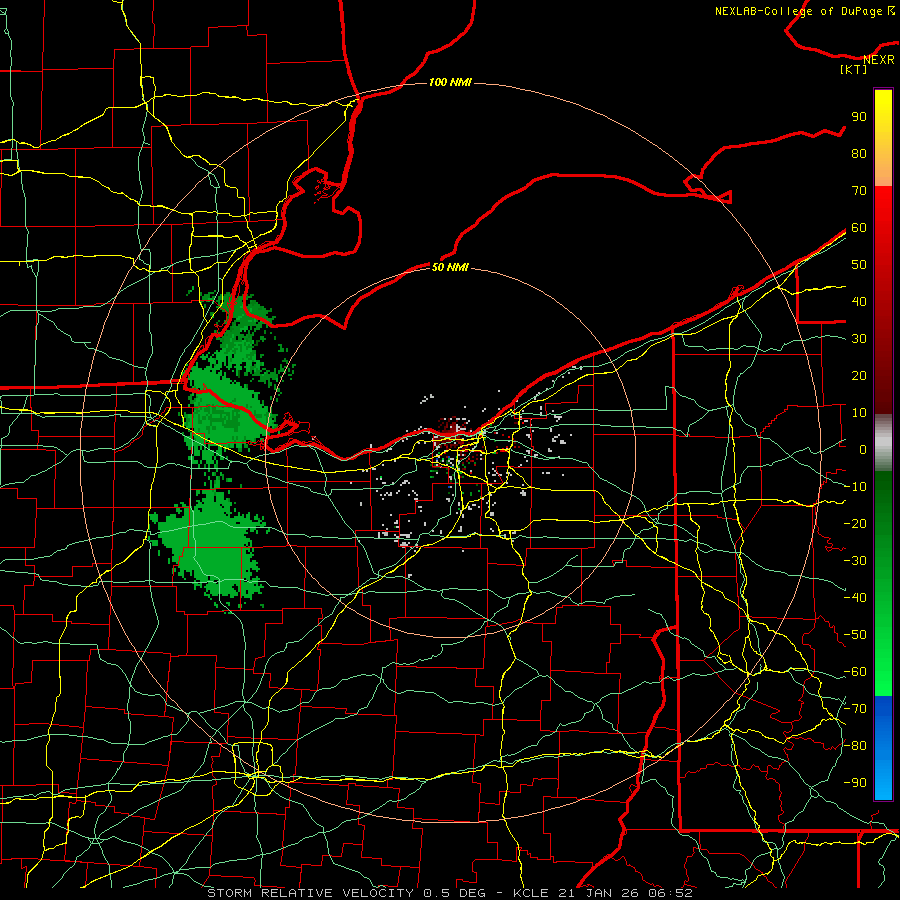Click the 100 NMI range ring label

click(450, 83)
